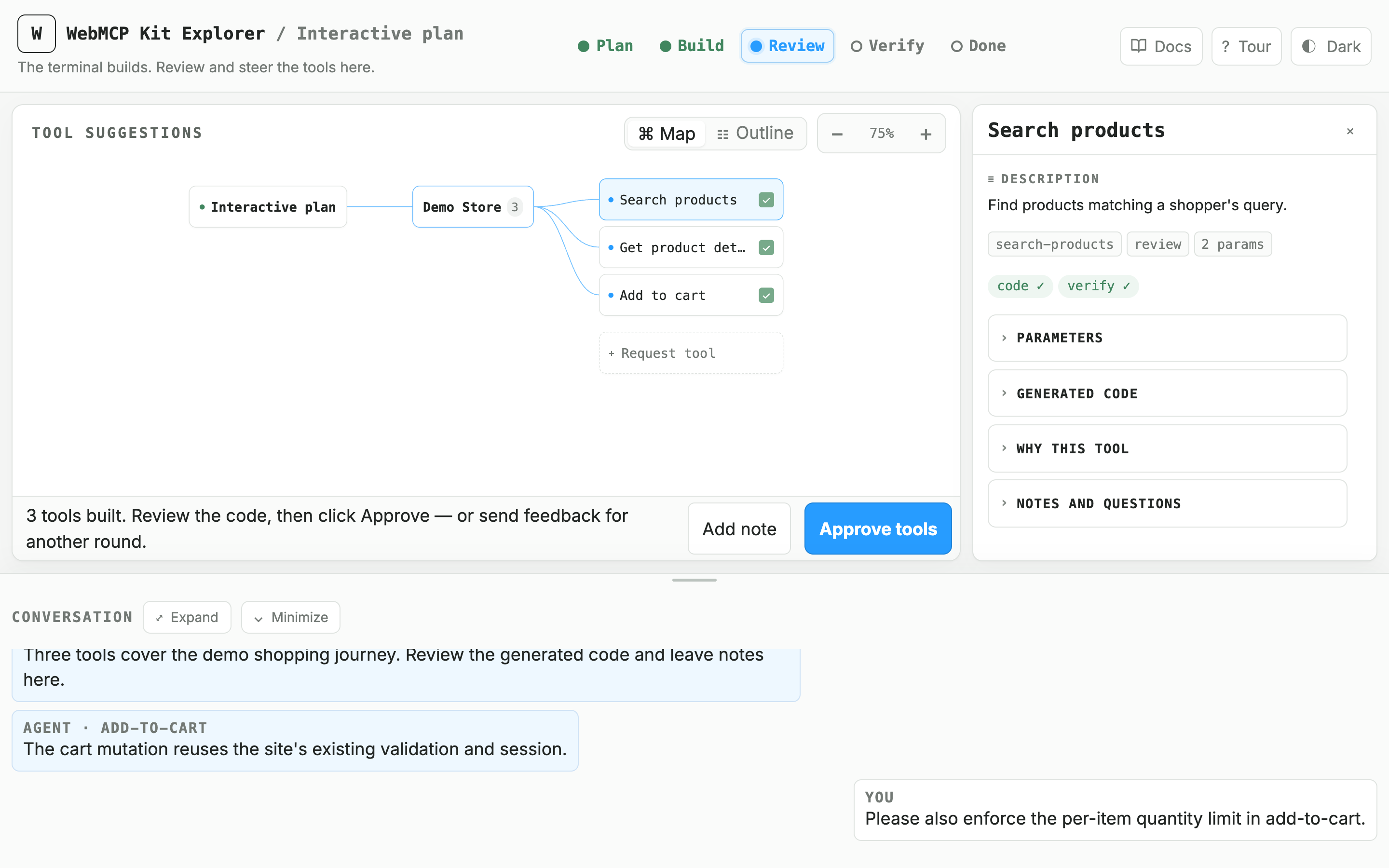Click the agent add-to-cart message
This screenshot has width=1389, height=868.
[x=295, y=741]
